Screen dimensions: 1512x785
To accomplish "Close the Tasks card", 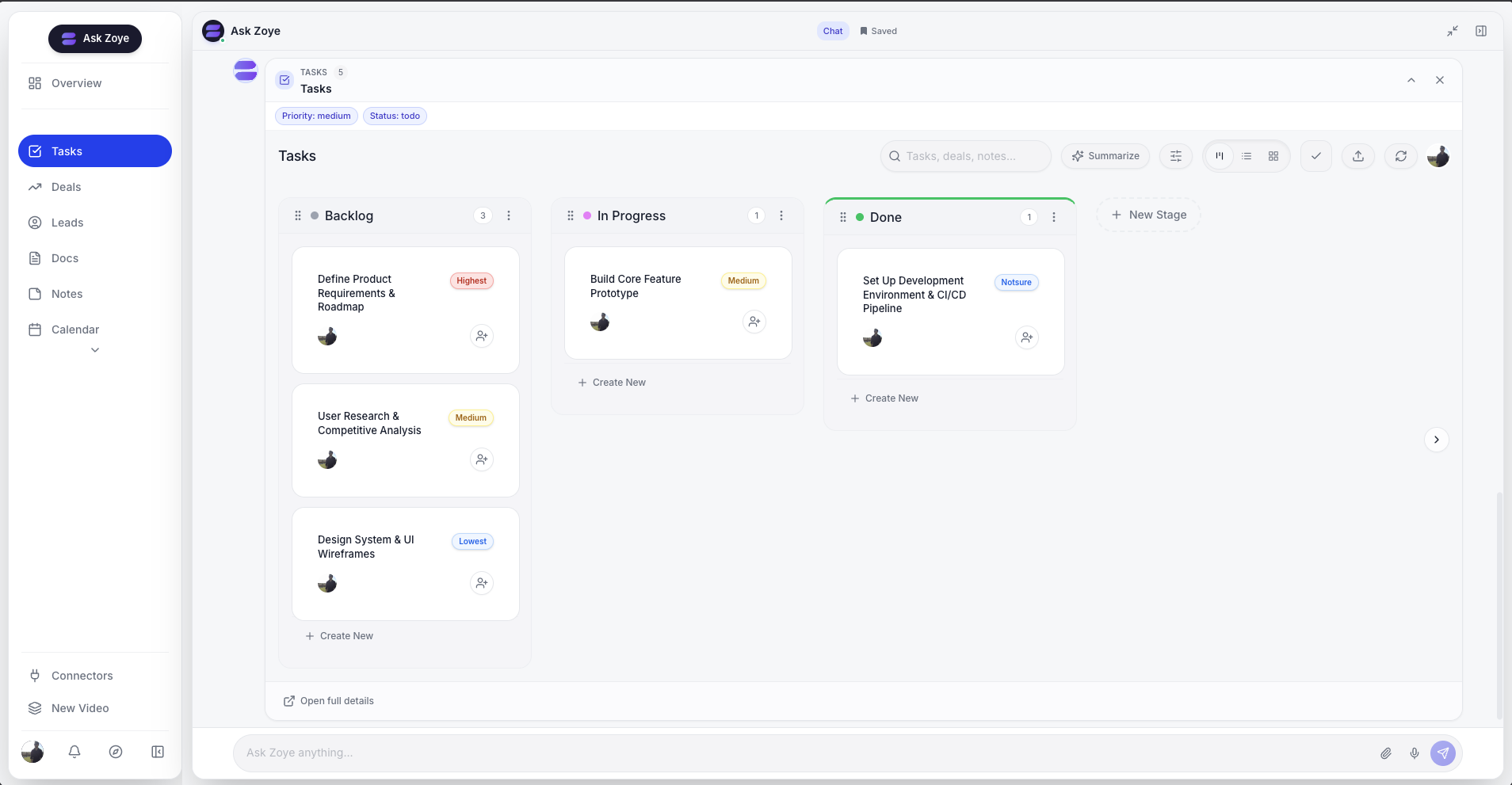I will click(1440, 80).
